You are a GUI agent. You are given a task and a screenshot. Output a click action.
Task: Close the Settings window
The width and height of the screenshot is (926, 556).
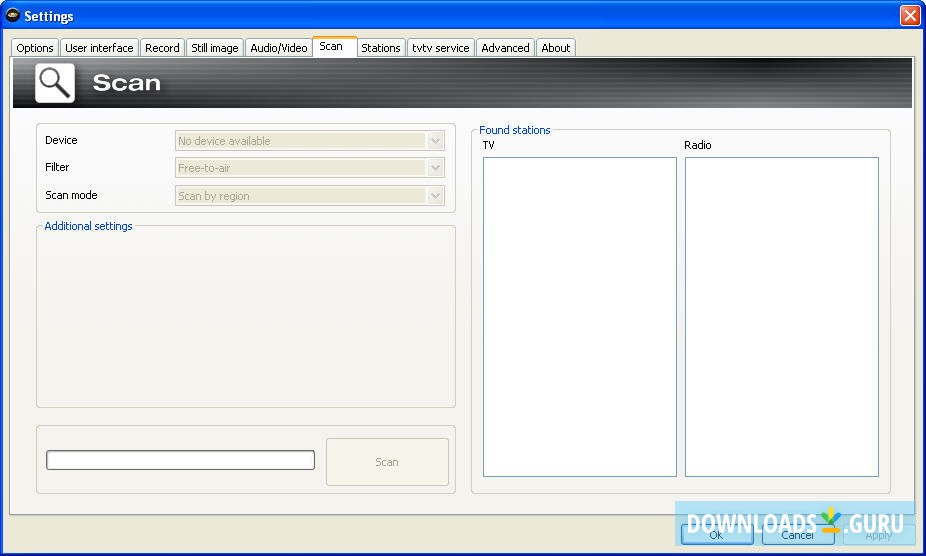click(x=909, y=15)
